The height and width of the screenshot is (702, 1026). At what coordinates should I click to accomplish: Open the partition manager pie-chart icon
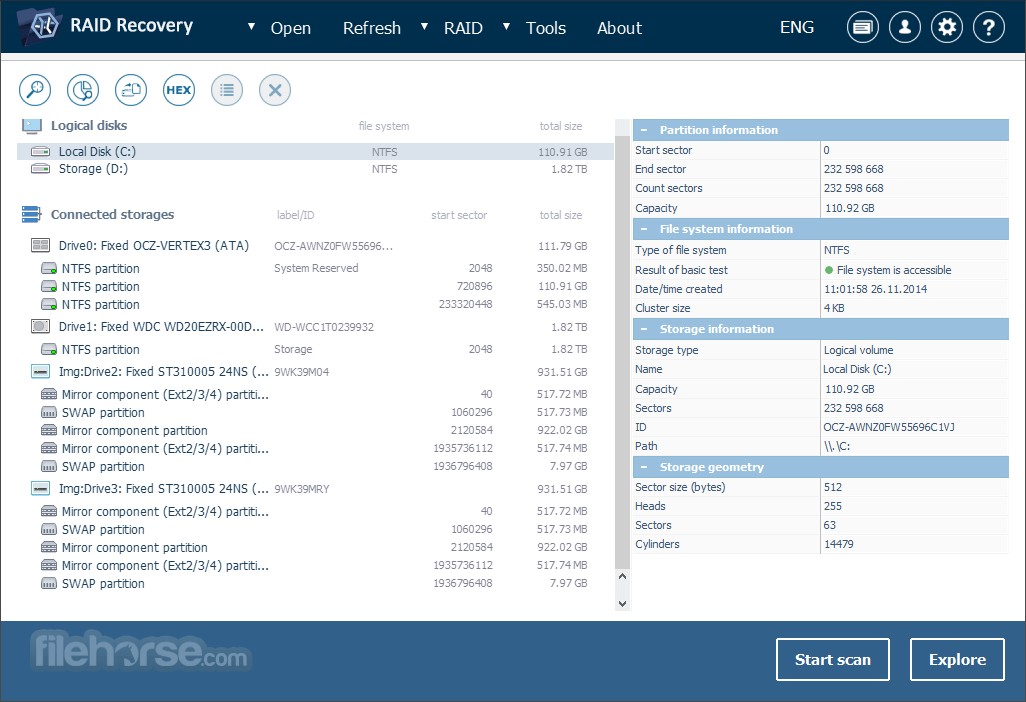tap(83, 90)
